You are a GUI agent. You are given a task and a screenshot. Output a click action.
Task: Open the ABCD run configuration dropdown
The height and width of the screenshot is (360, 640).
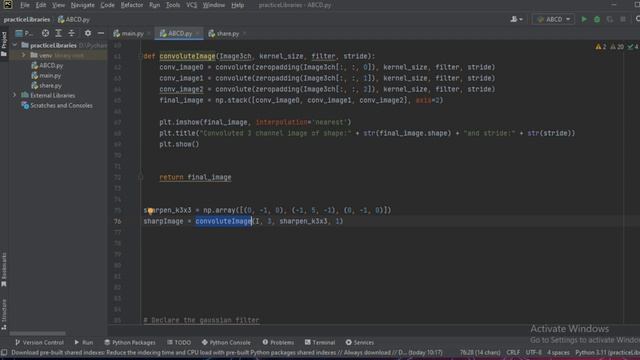point(553,19)
